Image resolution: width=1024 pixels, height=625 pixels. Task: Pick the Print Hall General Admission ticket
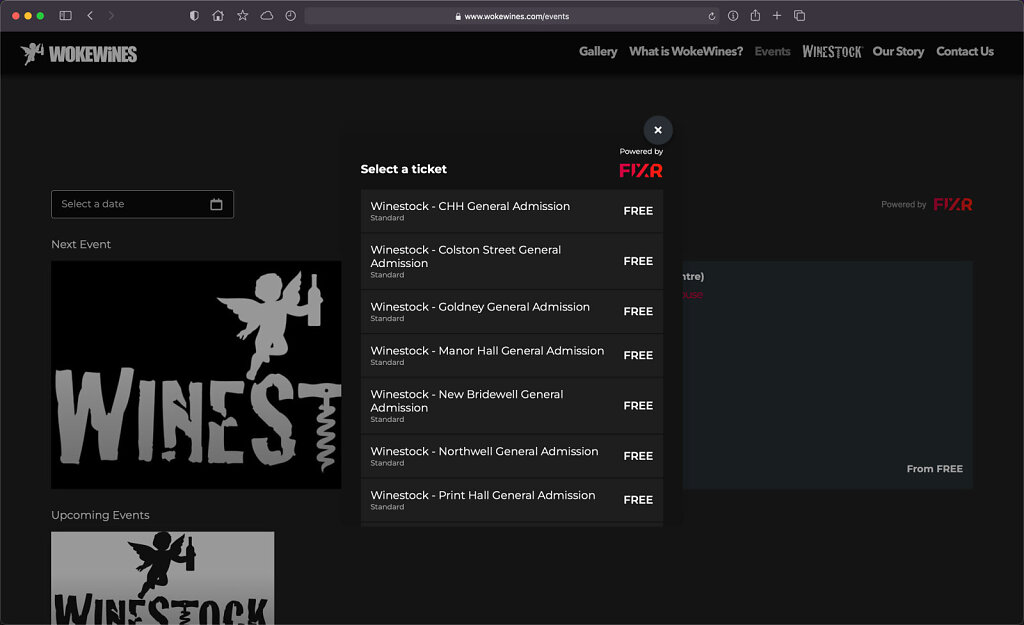(512, 500)
